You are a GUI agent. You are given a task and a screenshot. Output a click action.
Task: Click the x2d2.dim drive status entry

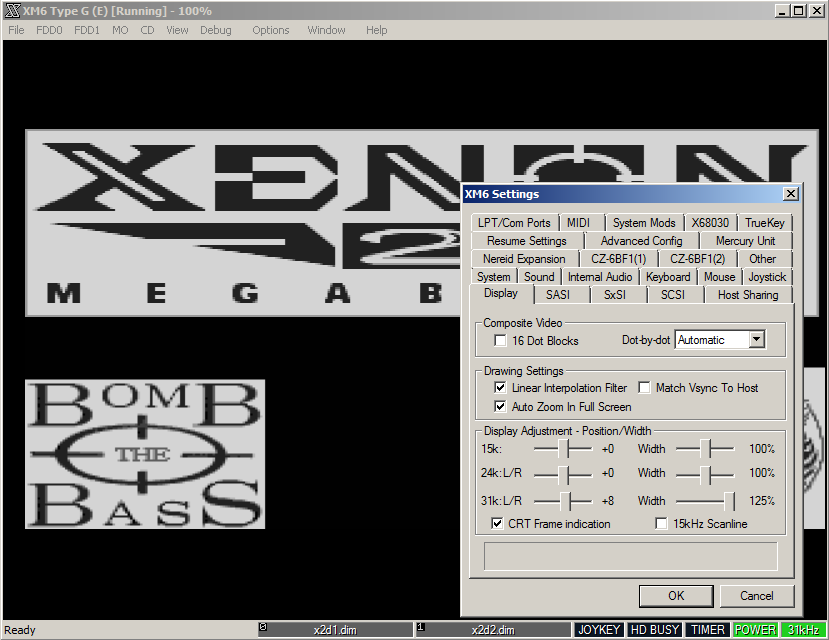pos(493,630)
